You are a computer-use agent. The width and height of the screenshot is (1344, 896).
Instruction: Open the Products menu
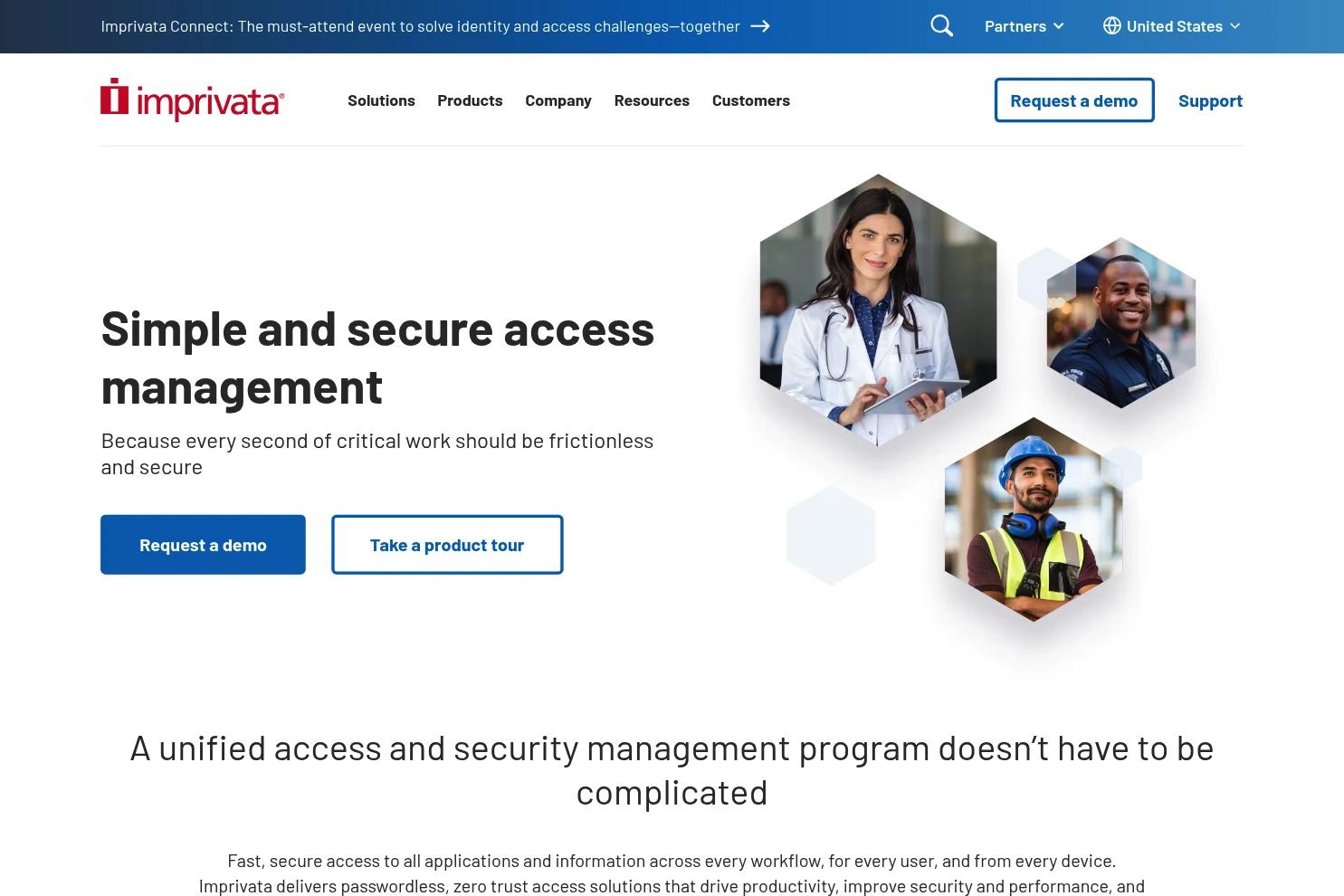click(470, 100)
